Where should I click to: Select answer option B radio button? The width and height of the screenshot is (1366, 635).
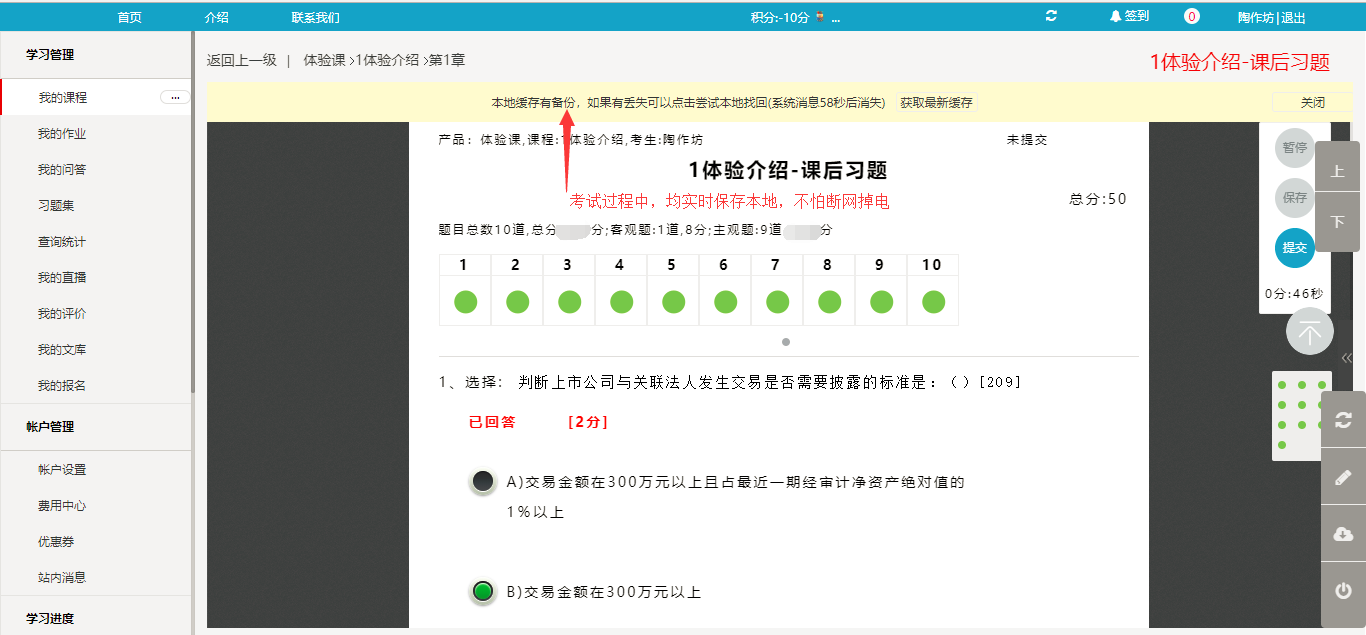(x=483, y=592)
